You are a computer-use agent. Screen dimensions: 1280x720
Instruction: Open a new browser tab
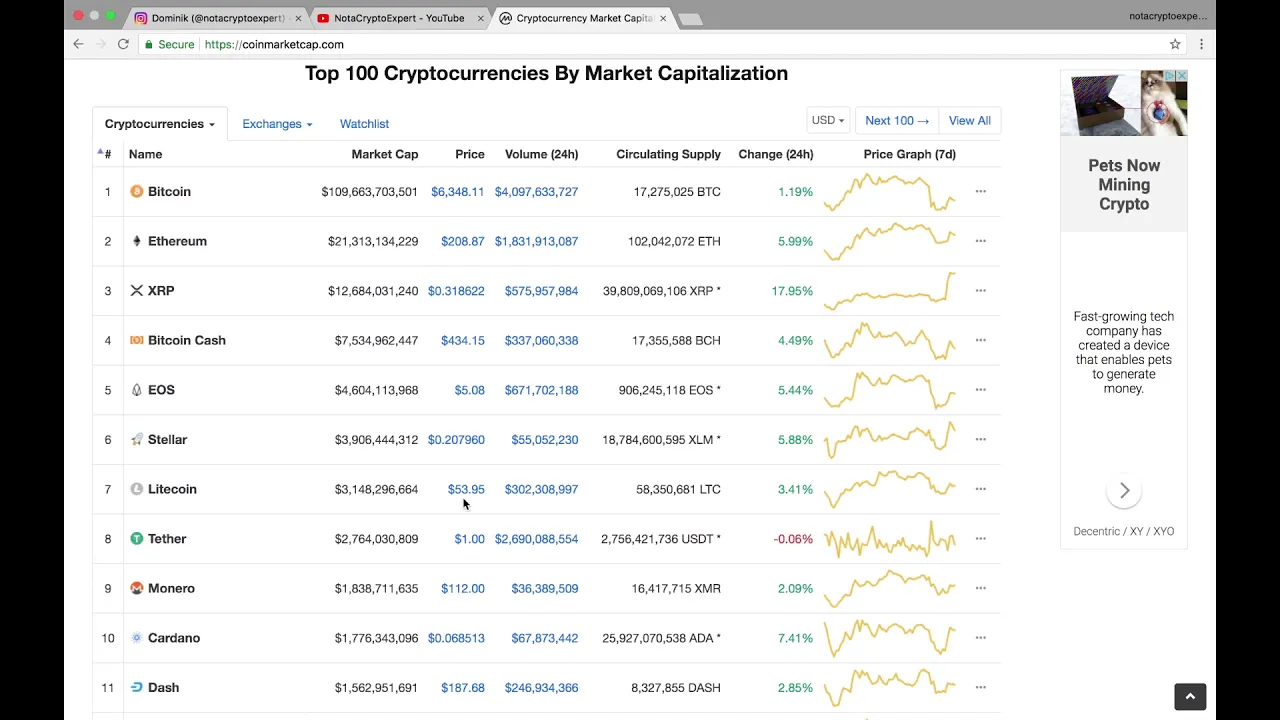[x=690, y=19]
